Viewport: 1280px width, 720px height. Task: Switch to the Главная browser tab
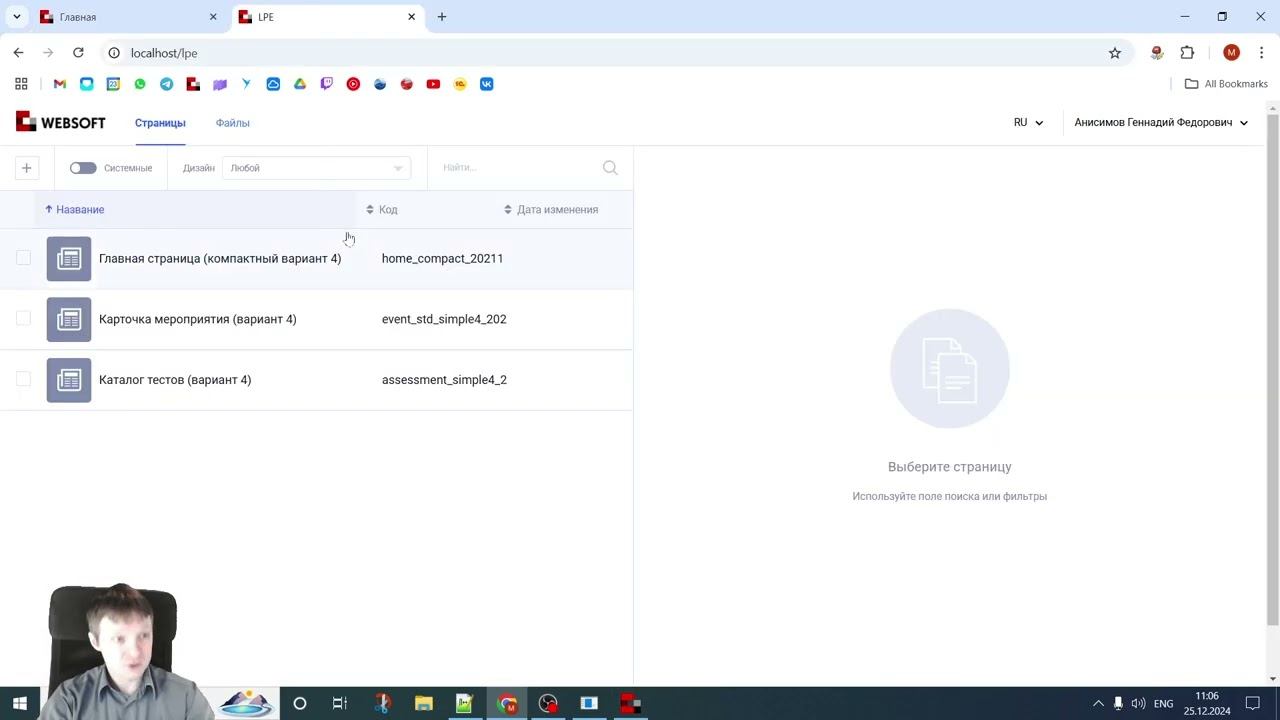[128, 17]
